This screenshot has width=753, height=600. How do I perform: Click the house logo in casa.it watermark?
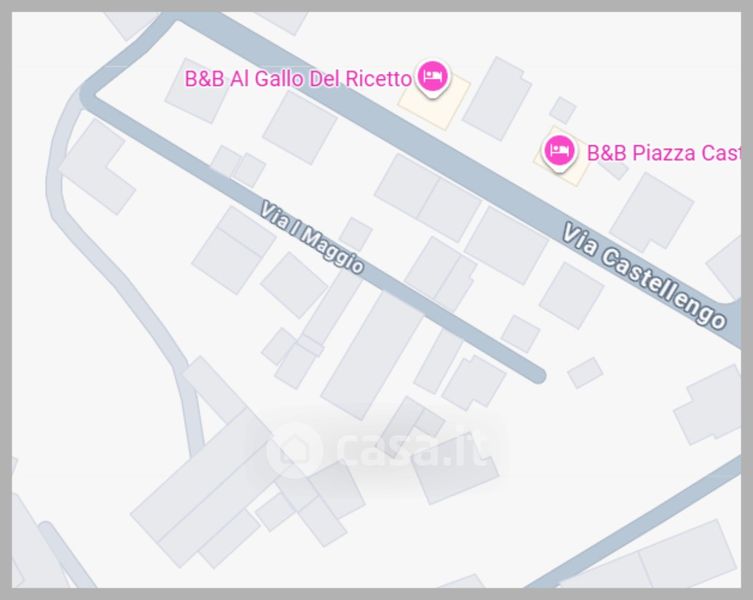pyautogui.click(x=293, y=450)
